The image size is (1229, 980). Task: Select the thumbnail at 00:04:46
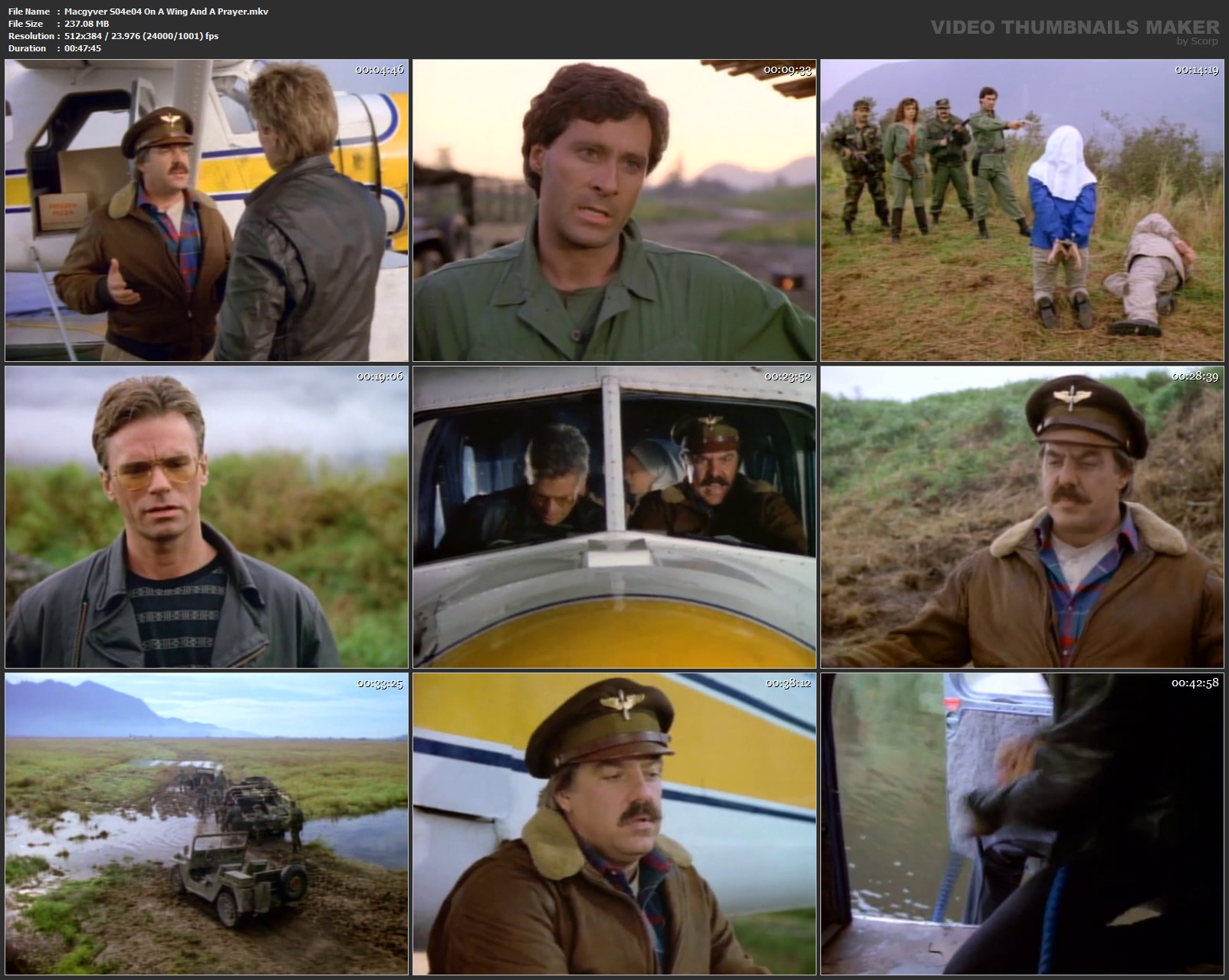[206, 210]
